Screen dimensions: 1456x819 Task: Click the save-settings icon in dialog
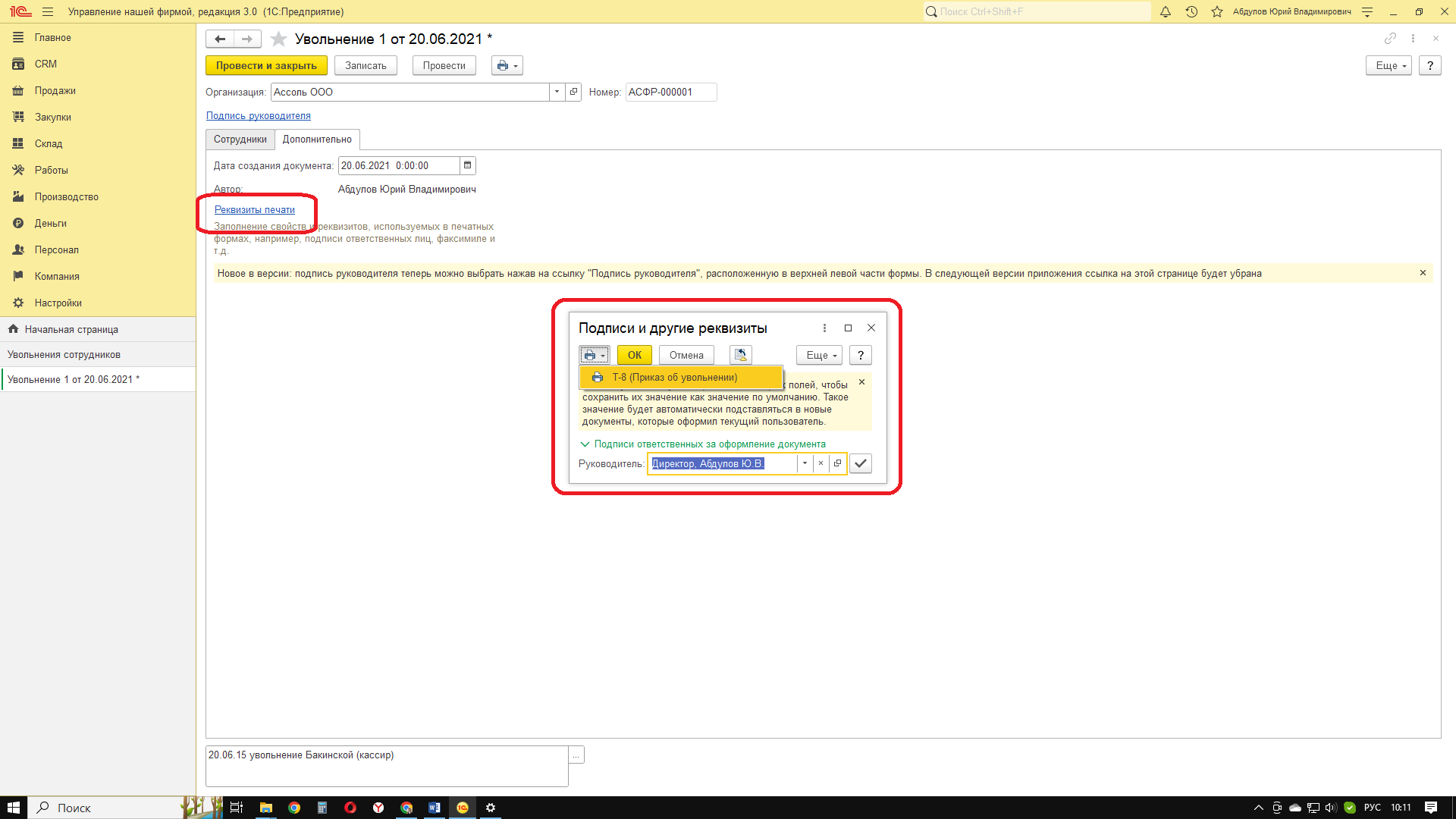click(x=741, y=355)
